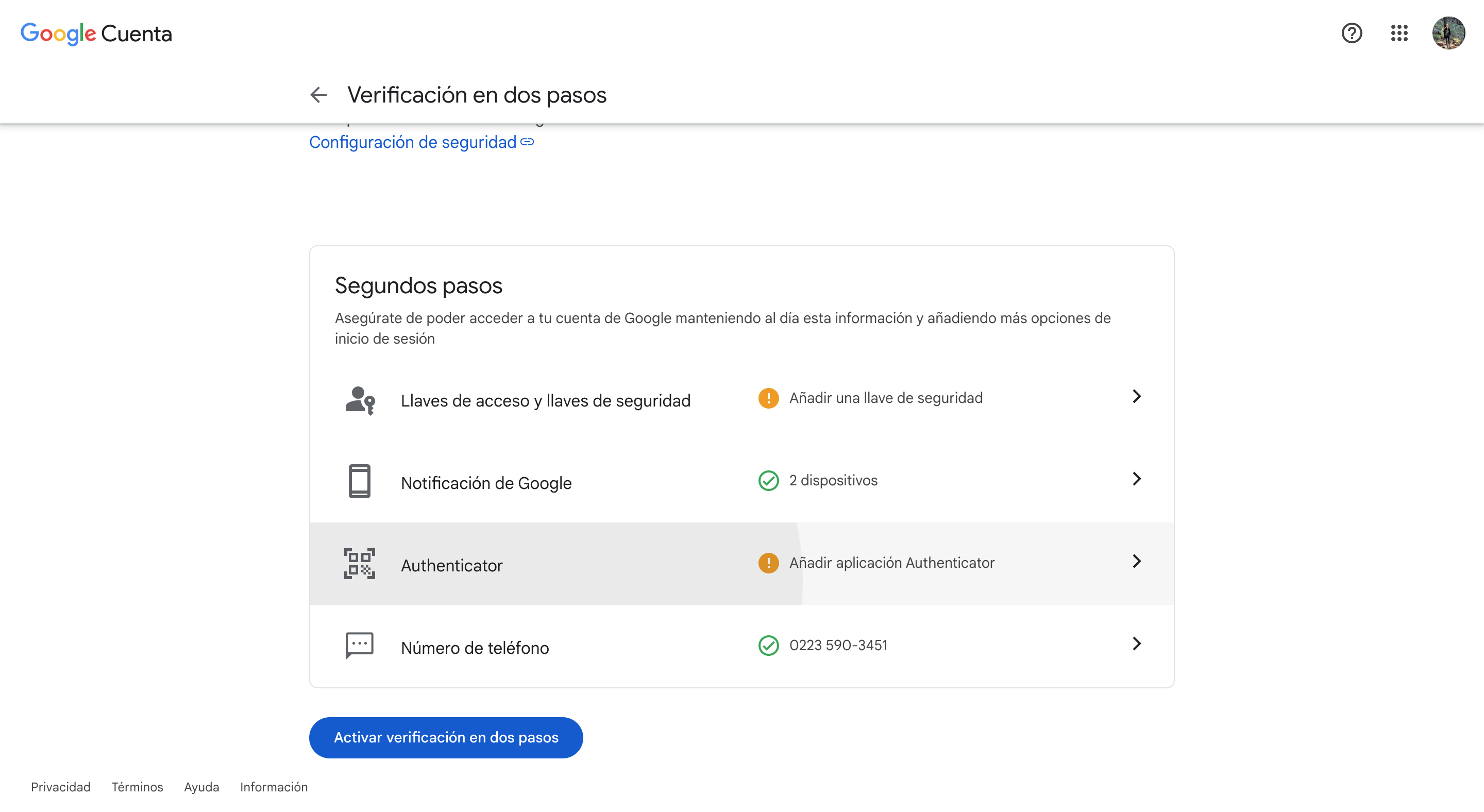Image resolution: width=1484 pixels, height=812 pixels.
Task: Click the orange warning icon for security key
Action: click(768, 398)
